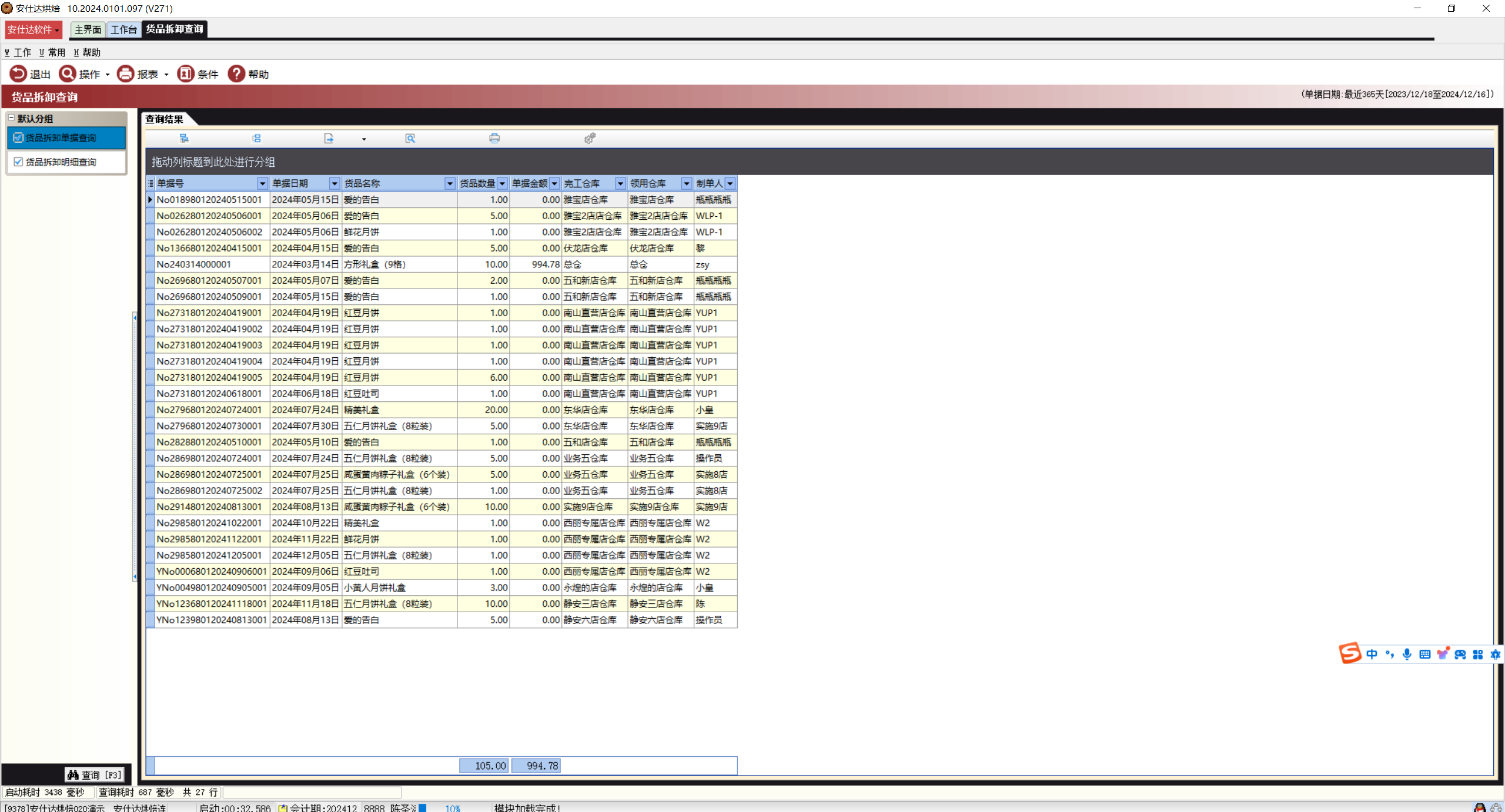The width and height of the screenshot is (1505, 812).
Task: Open the 单据日期 column filter dropdown
Action: tap(334, 183)
